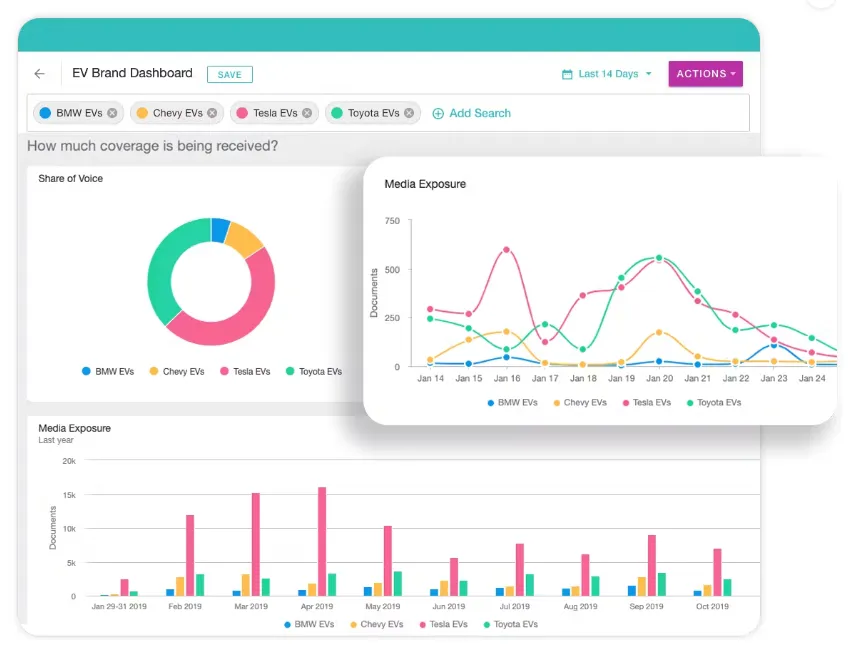Select the Chevy EVs chip orange dot
Screen dimensions: 853x667
142,113
